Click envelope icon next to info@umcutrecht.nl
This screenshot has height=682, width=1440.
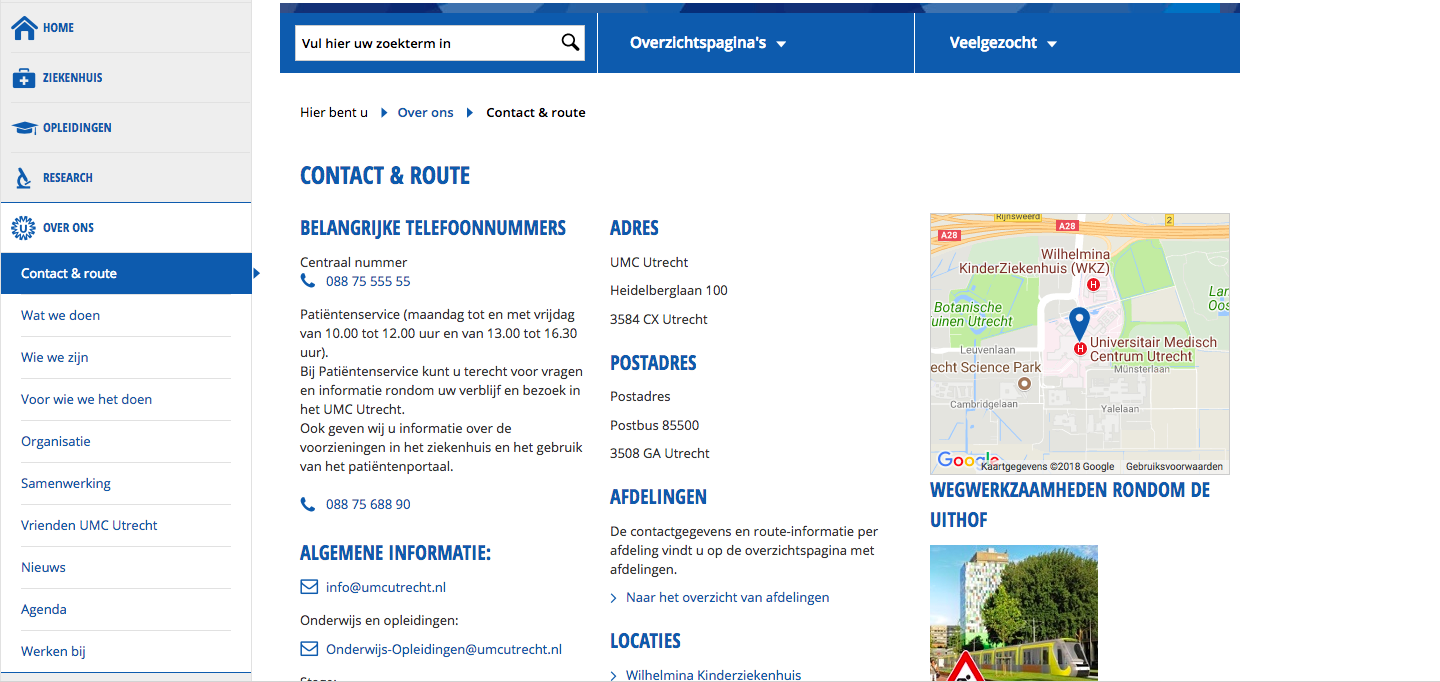point(309,587)
